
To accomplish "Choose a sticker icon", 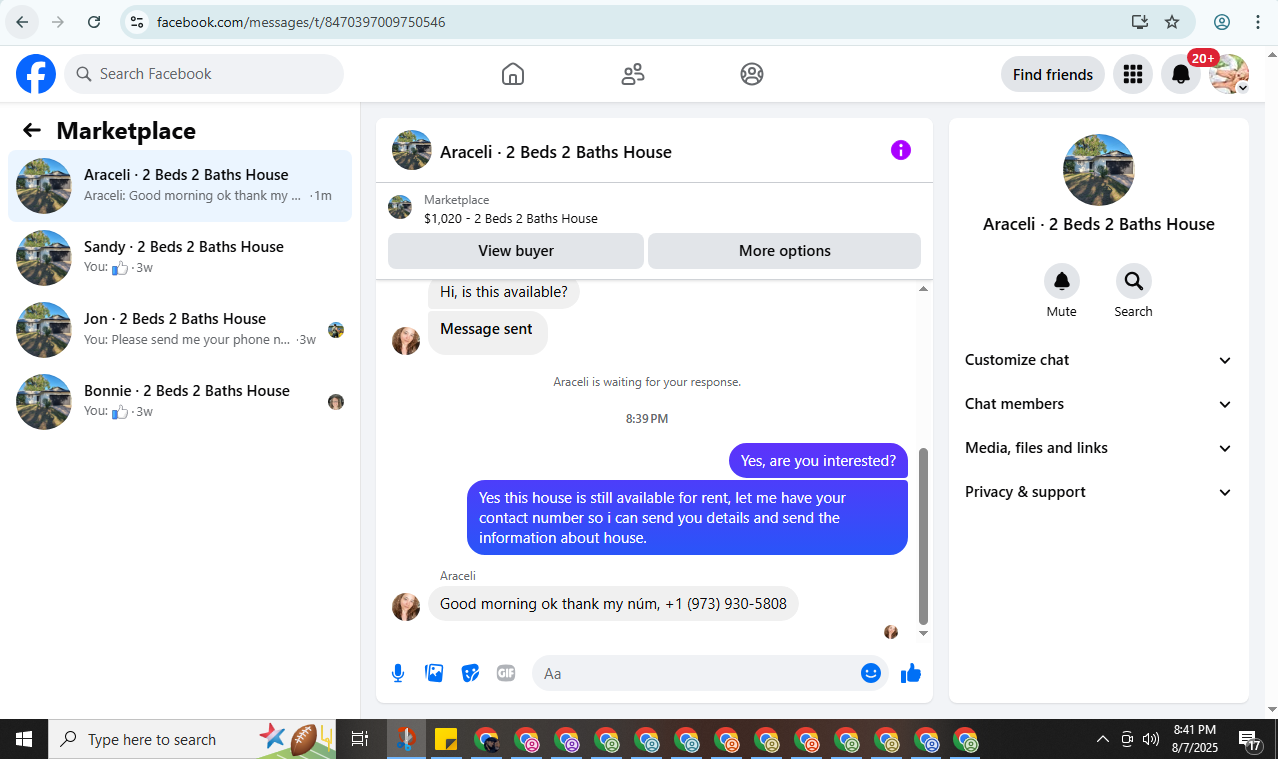I will click(470, 673).
